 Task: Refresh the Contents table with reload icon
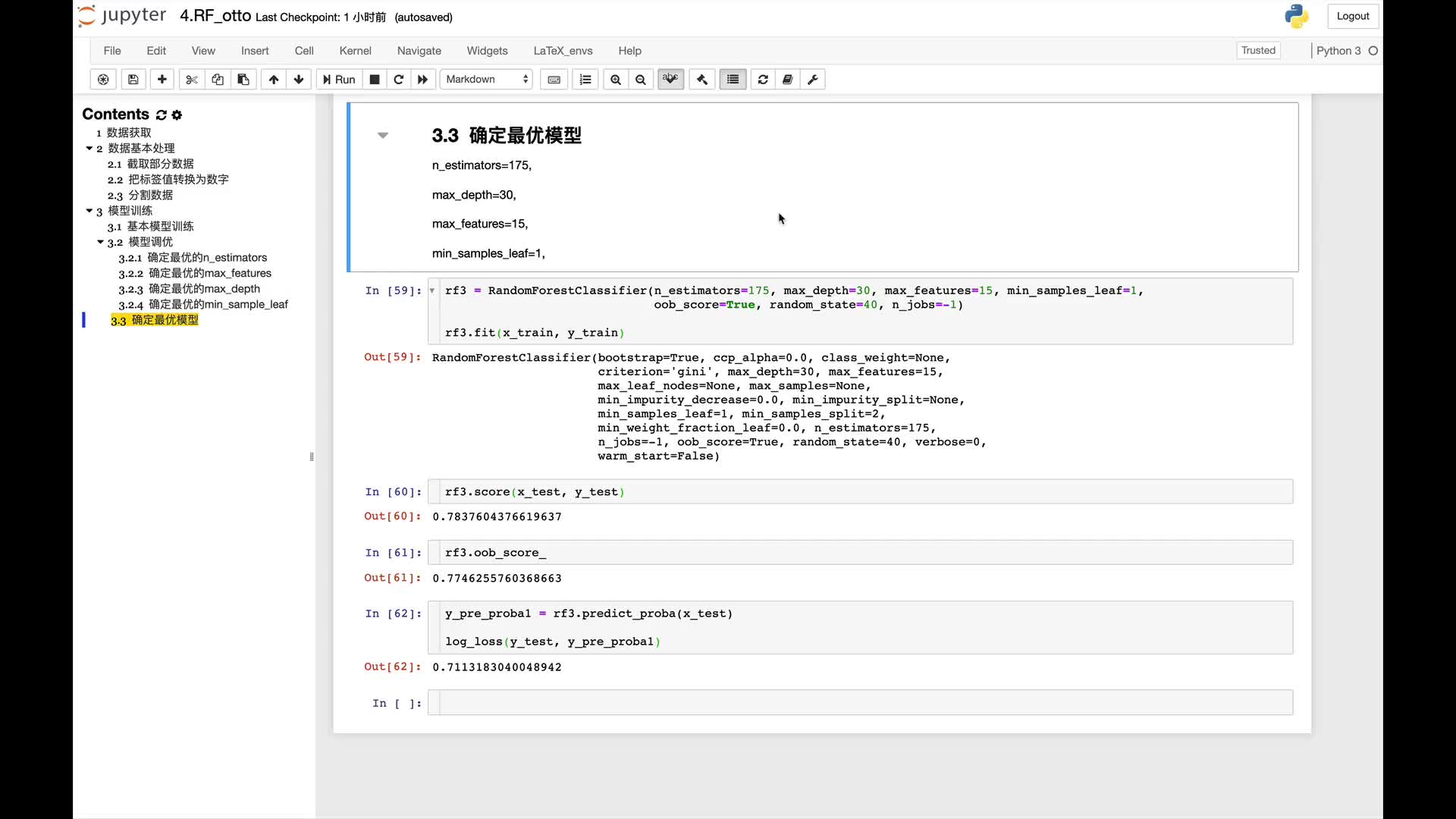coord(162,115)
